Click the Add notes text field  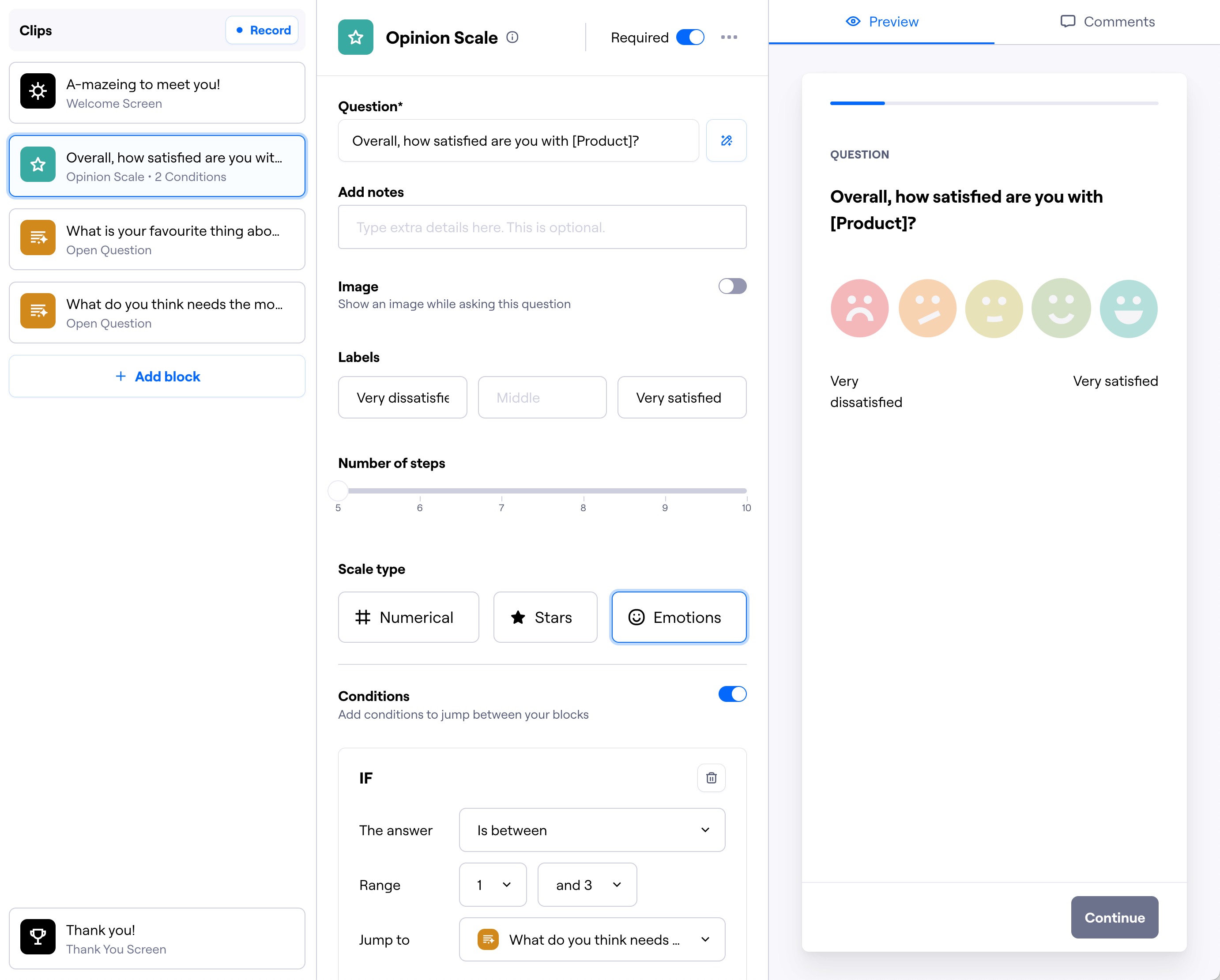tap(542, 227)
